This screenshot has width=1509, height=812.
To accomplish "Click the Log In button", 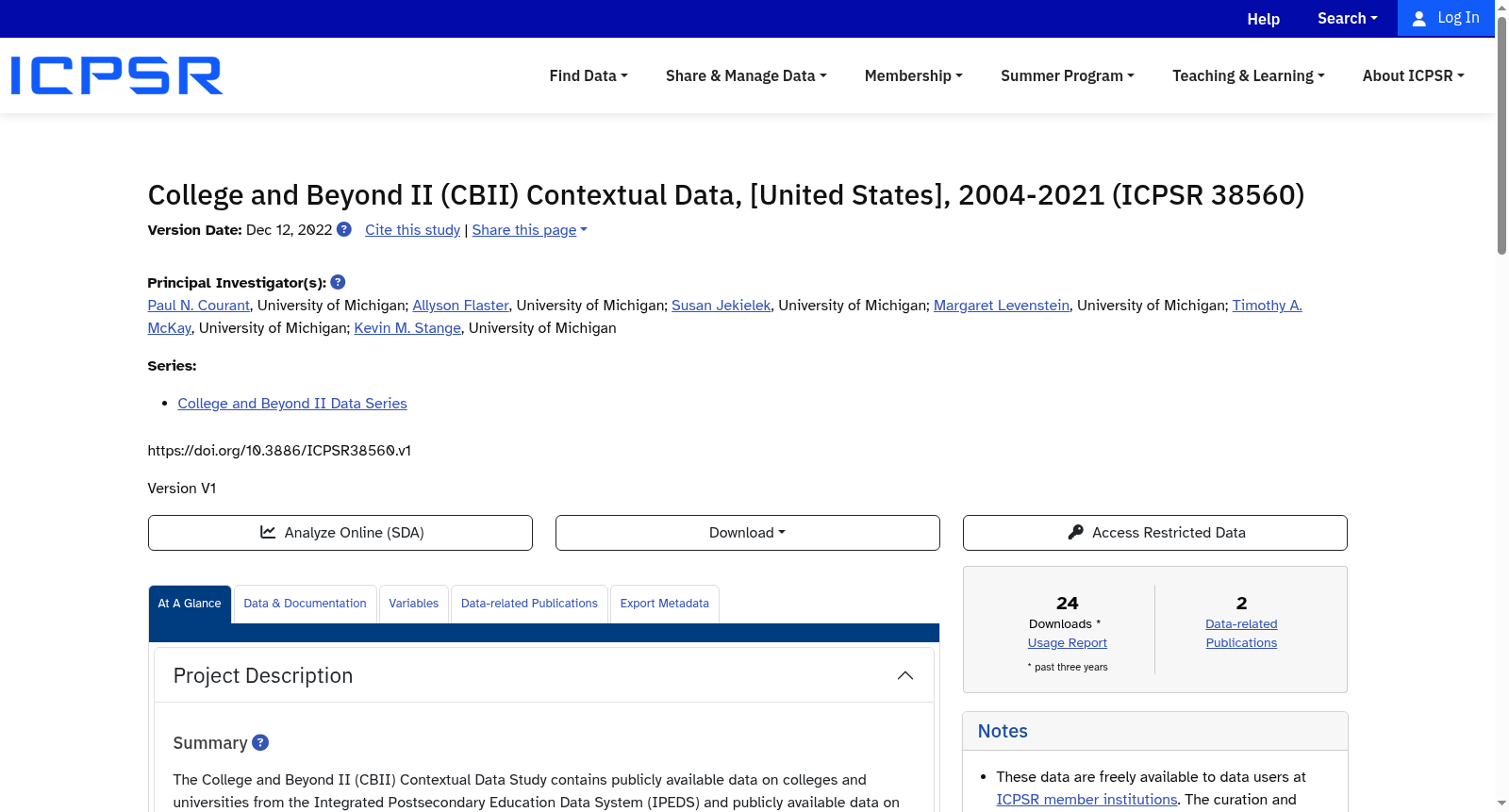I will pos(1446,18).
